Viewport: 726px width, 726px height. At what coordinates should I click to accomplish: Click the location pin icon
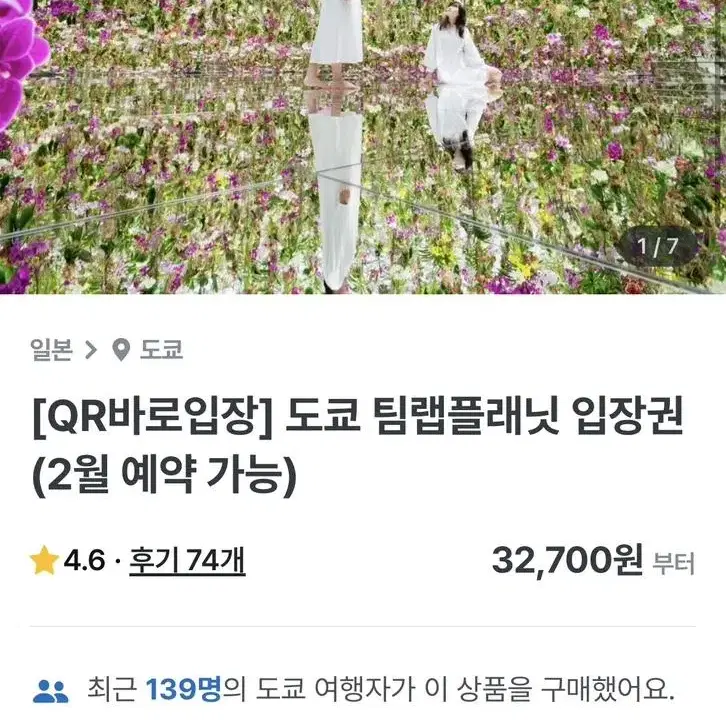pyautogui.click(x=121, y=350)
